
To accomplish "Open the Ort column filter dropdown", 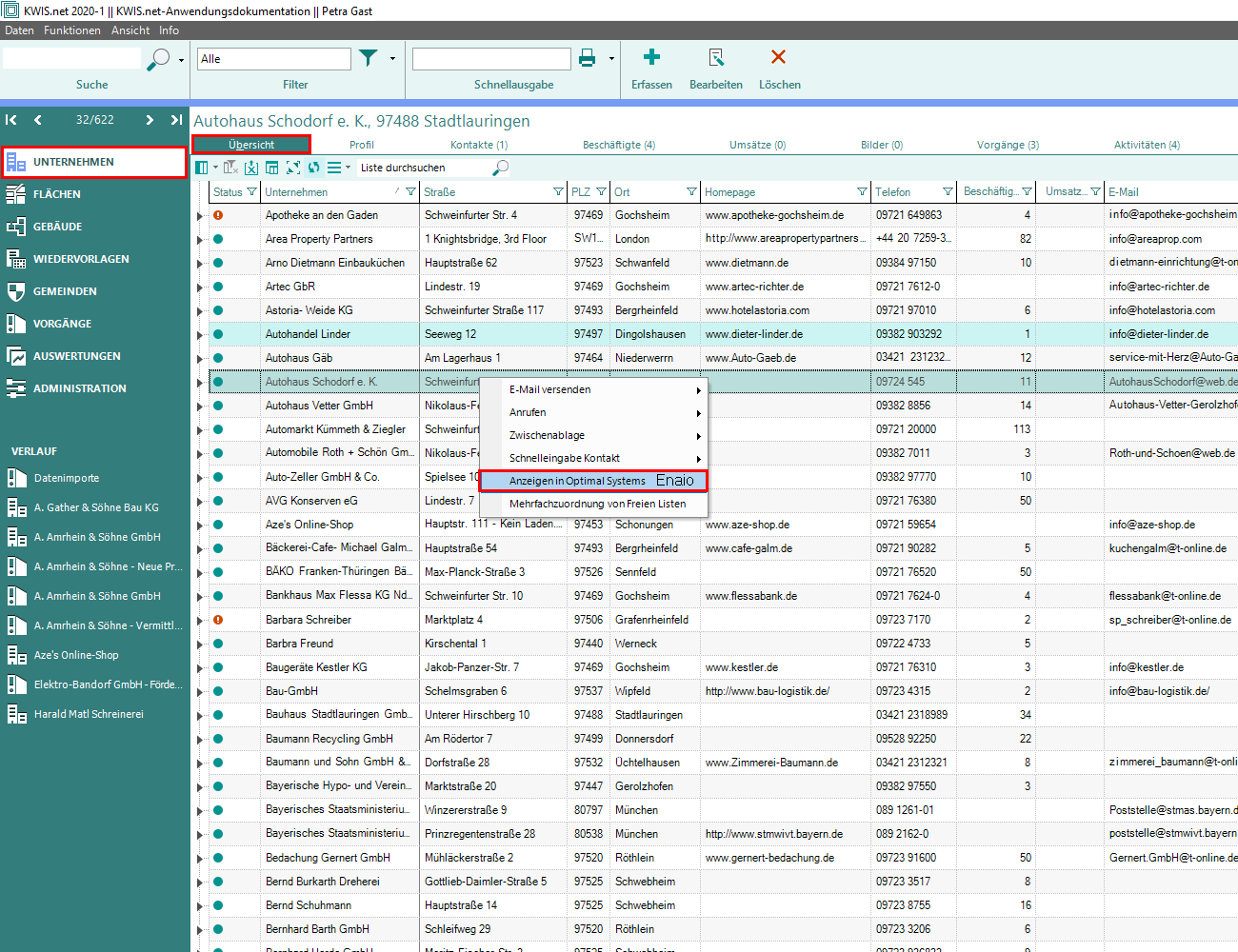I will [691, 192].
